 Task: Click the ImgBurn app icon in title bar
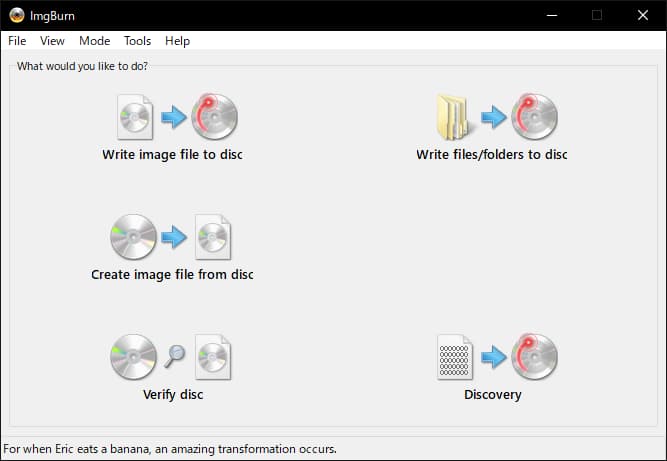pyautogui.click(x=17, y=15)
